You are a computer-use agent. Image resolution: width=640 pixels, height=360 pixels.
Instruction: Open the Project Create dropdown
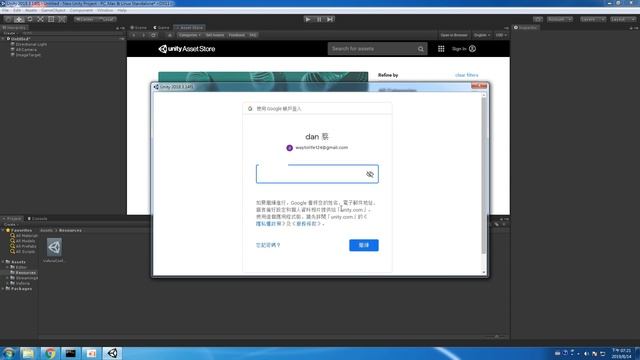tap(10, 224)
